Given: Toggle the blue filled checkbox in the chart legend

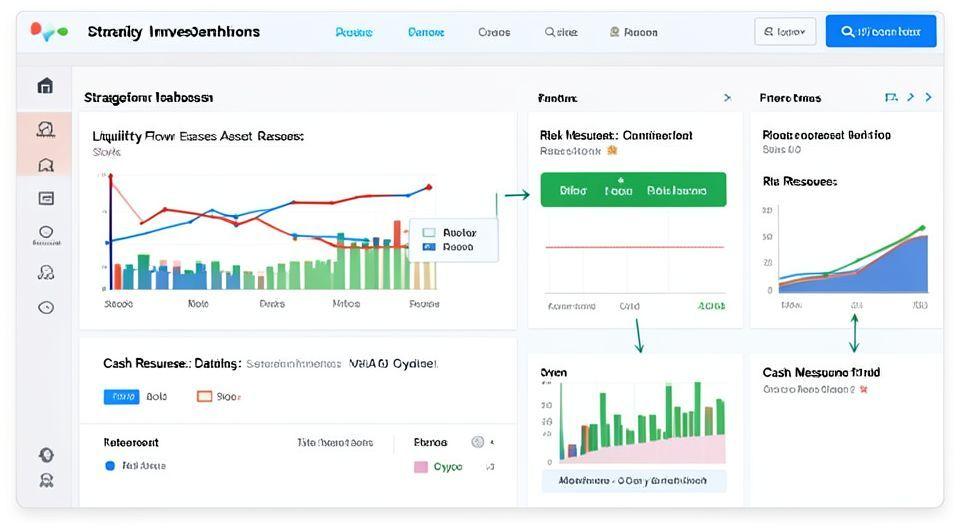Looking at the screenshot, I should (429, 246).
